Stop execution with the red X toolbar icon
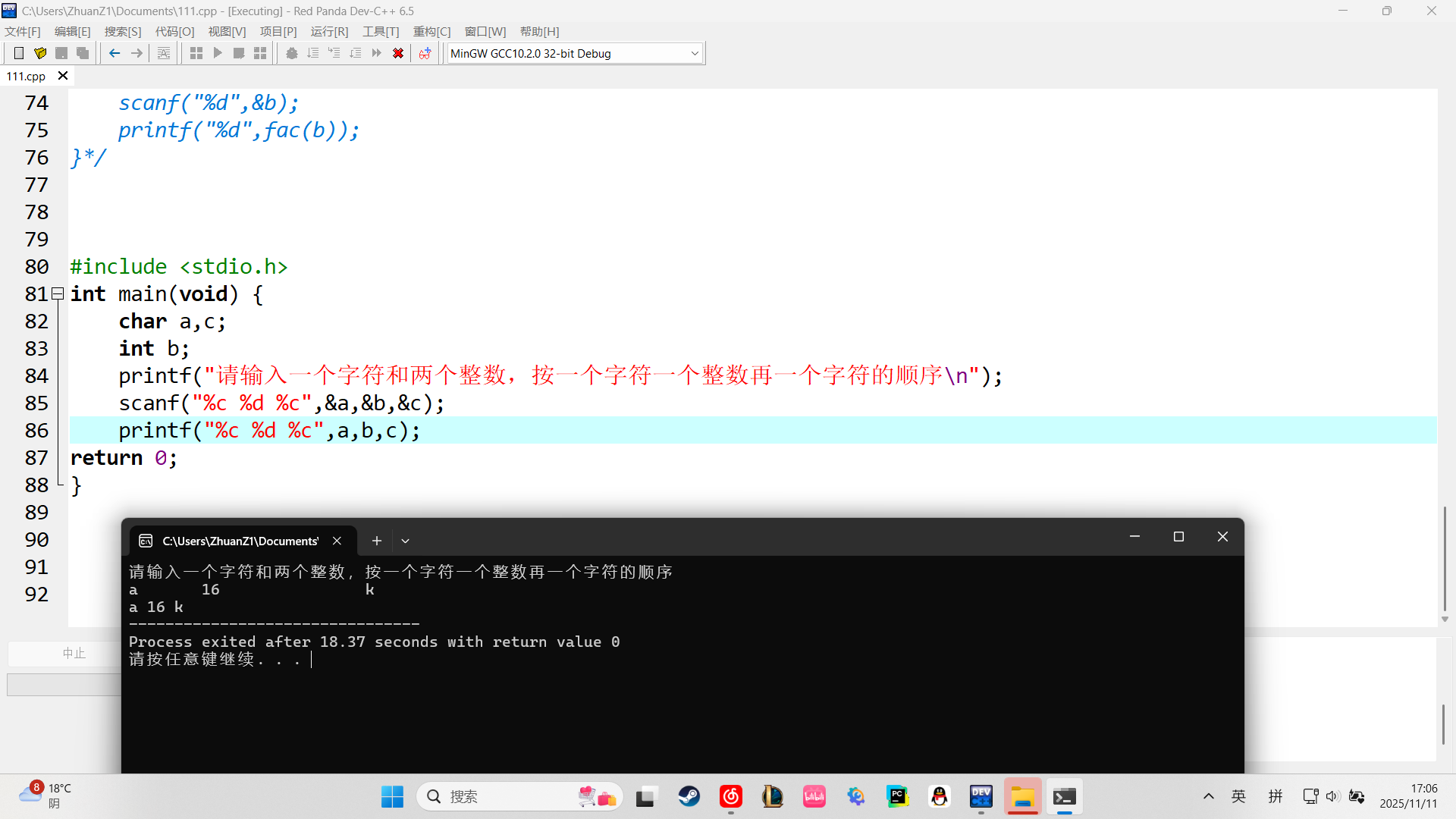The height and width of the screenshot is (819, 1456). coord(398,52)
